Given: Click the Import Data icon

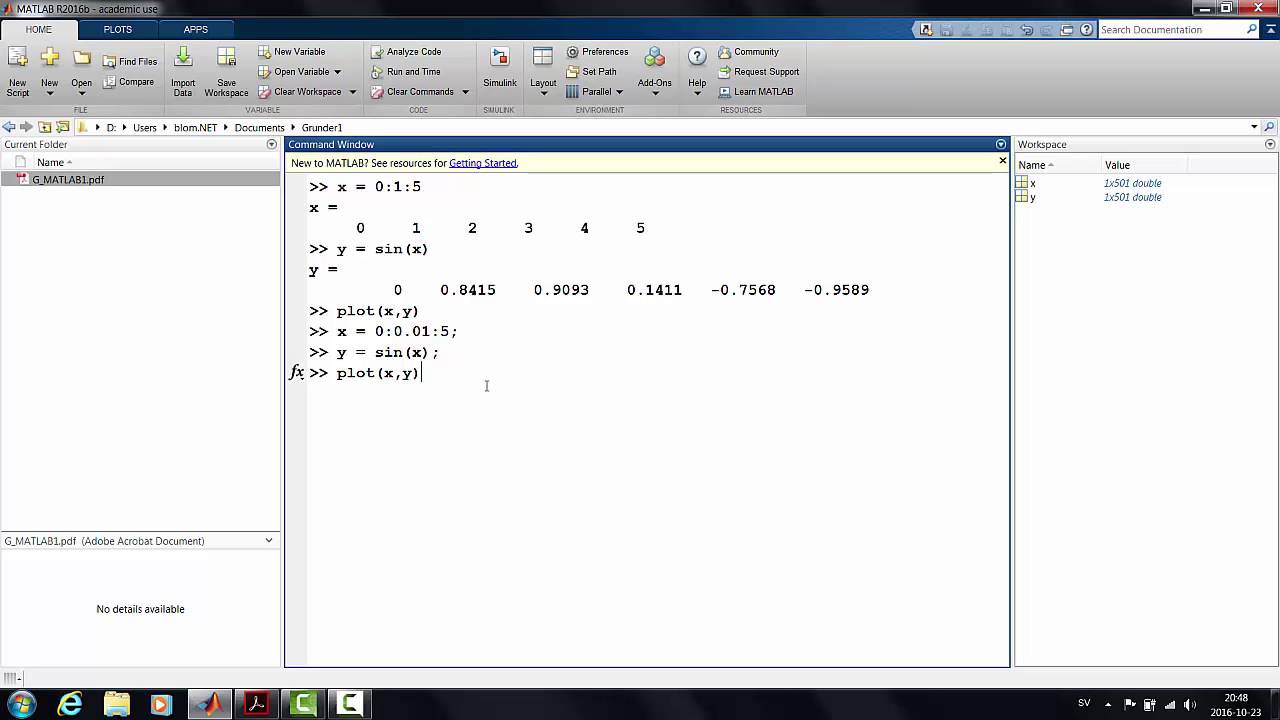Looking at the screenshot, I should [x=183, y=58].
